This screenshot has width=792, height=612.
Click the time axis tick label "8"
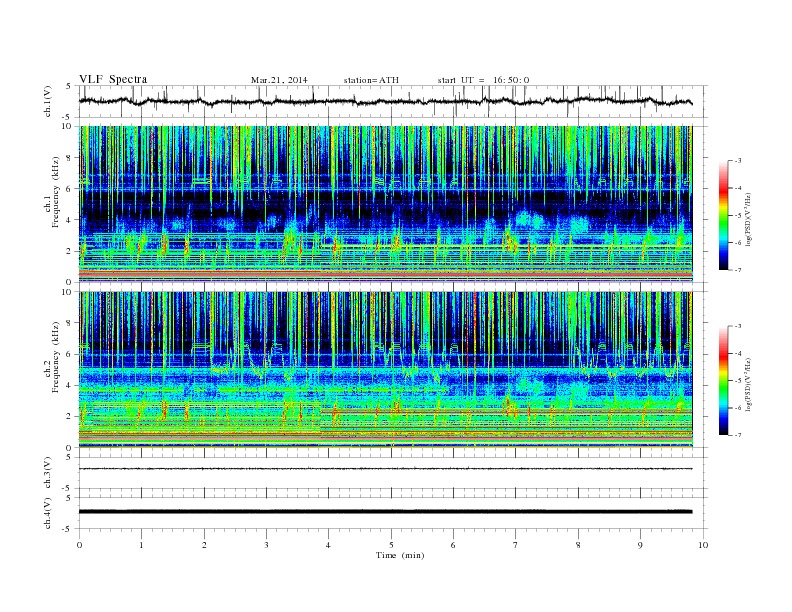(578, 545)
